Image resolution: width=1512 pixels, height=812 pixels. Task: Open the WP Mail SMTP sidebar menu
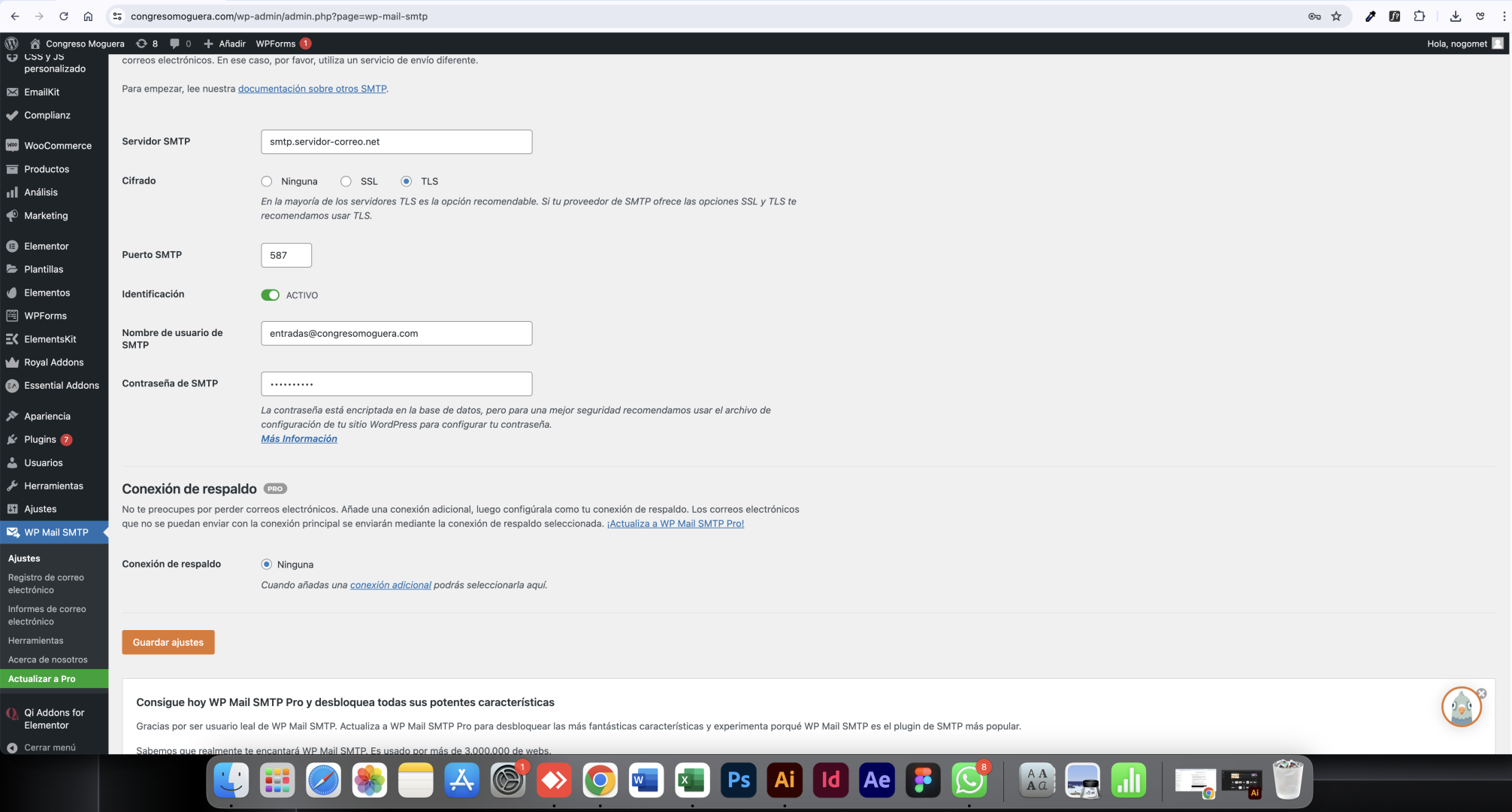(x=54, y=532)
